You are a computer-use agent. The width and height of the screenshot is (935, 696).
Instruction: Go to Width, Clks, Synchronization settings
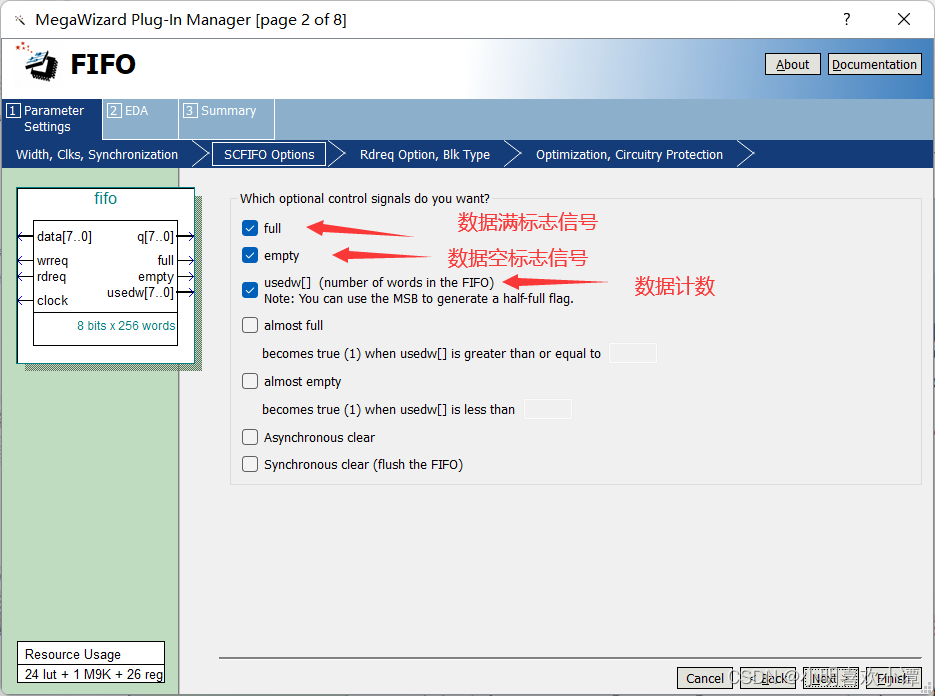point(96,154)
